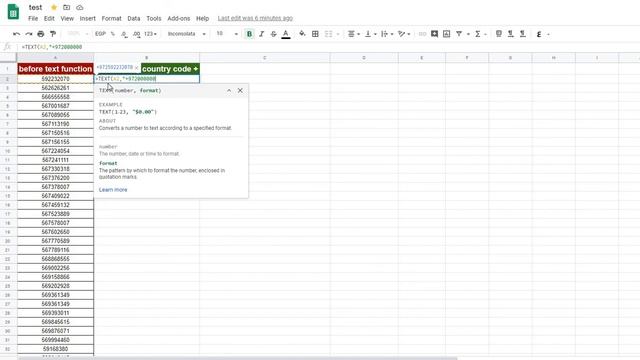Select cell containing 59168380
The image size is (640, 360).
coord(56,349)
